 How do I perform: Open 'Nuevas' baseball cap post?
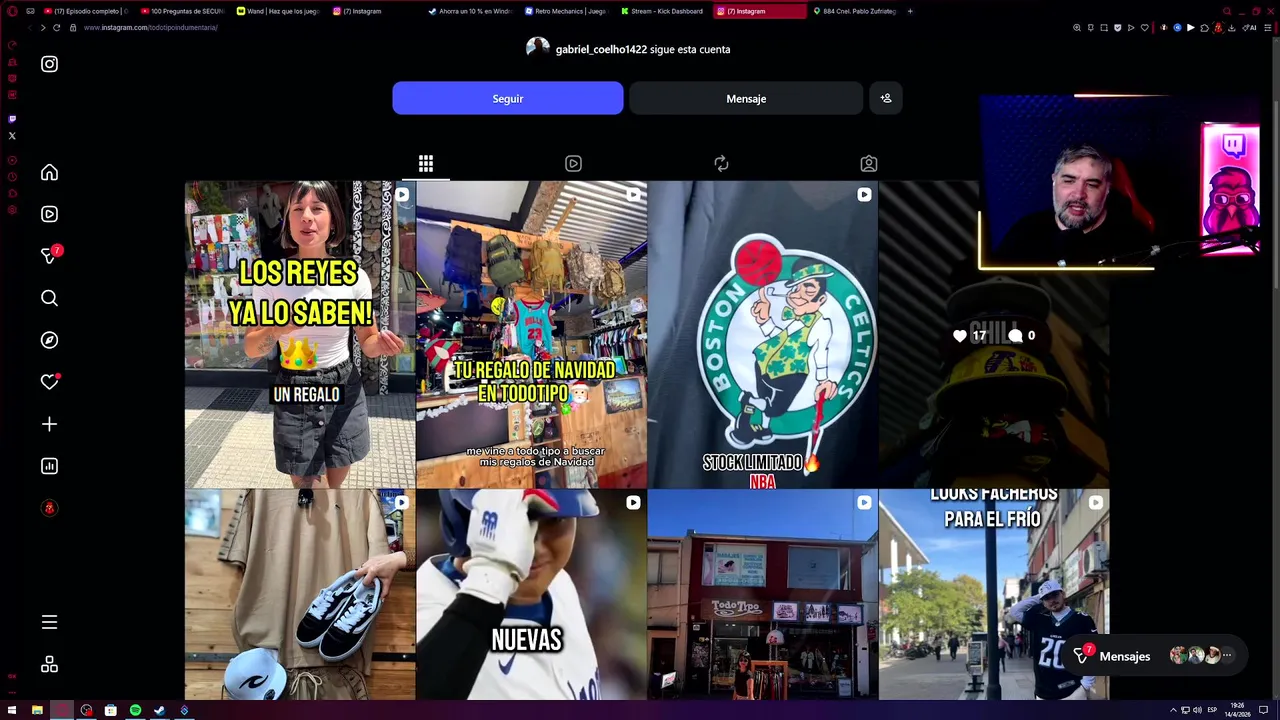coord(531,594)
